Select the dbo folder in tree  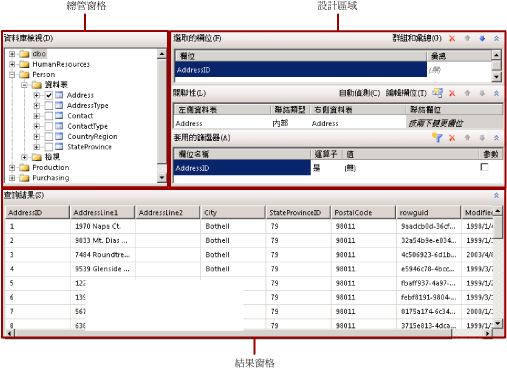[x=39, y=54]
